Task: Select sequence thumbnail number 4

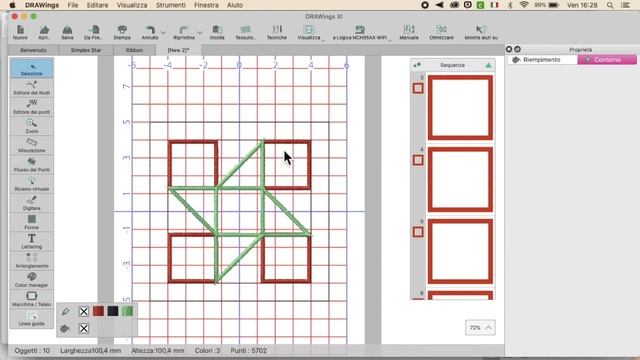Action: click(460, 180)
